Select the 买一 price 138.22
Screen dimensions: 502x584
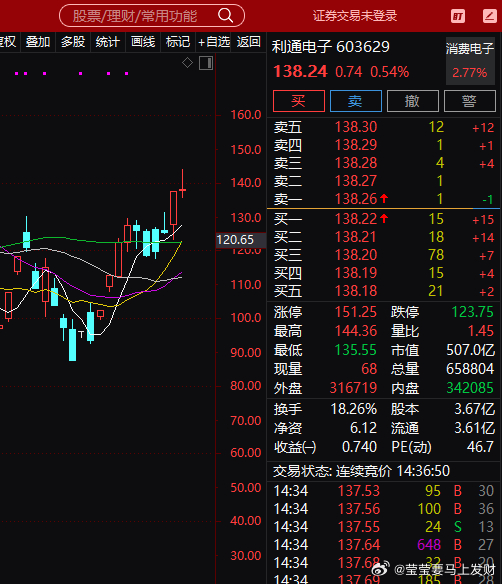pos(356,219)
